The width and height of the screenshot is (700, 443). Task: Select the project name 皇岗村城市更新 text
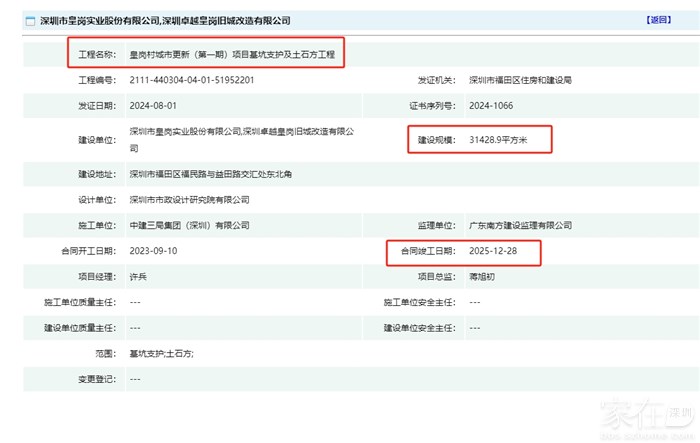pos(232,54)
